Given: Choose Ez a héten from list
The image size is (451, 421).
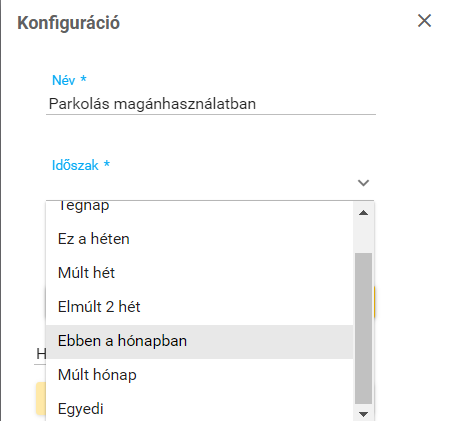Looking at the screenshot, I should pyautogui.click(x=199, y=239).
